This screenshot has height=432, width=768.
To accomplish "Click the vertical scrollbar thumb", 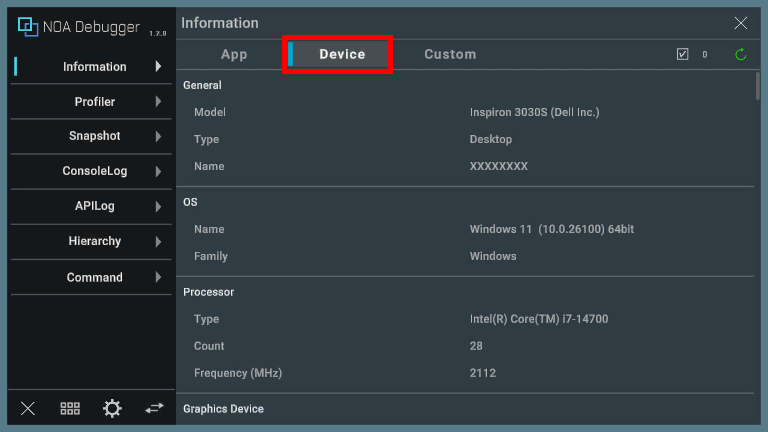I will 757,86.
